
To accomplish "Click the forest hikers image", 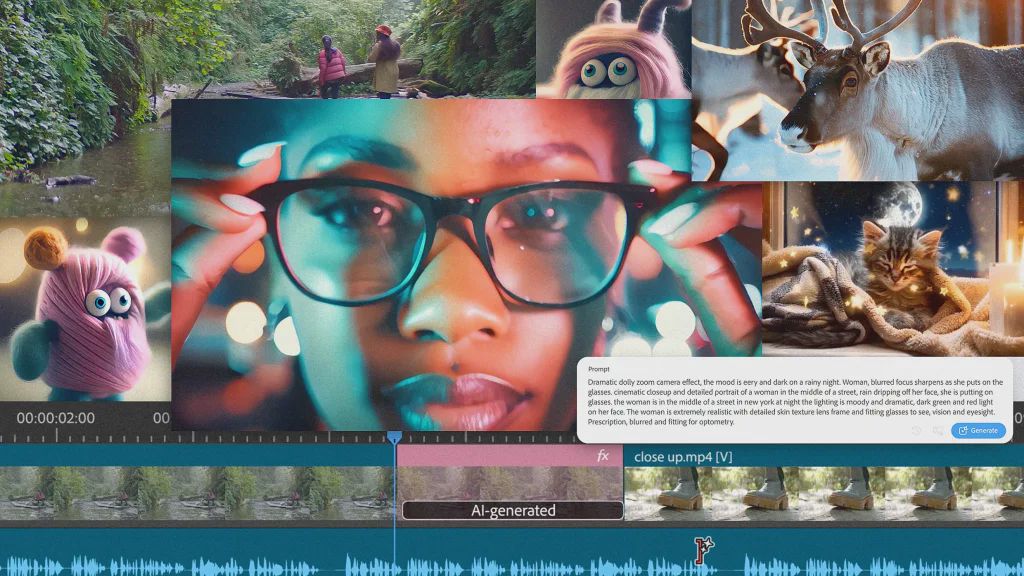I will pos(268,50).
